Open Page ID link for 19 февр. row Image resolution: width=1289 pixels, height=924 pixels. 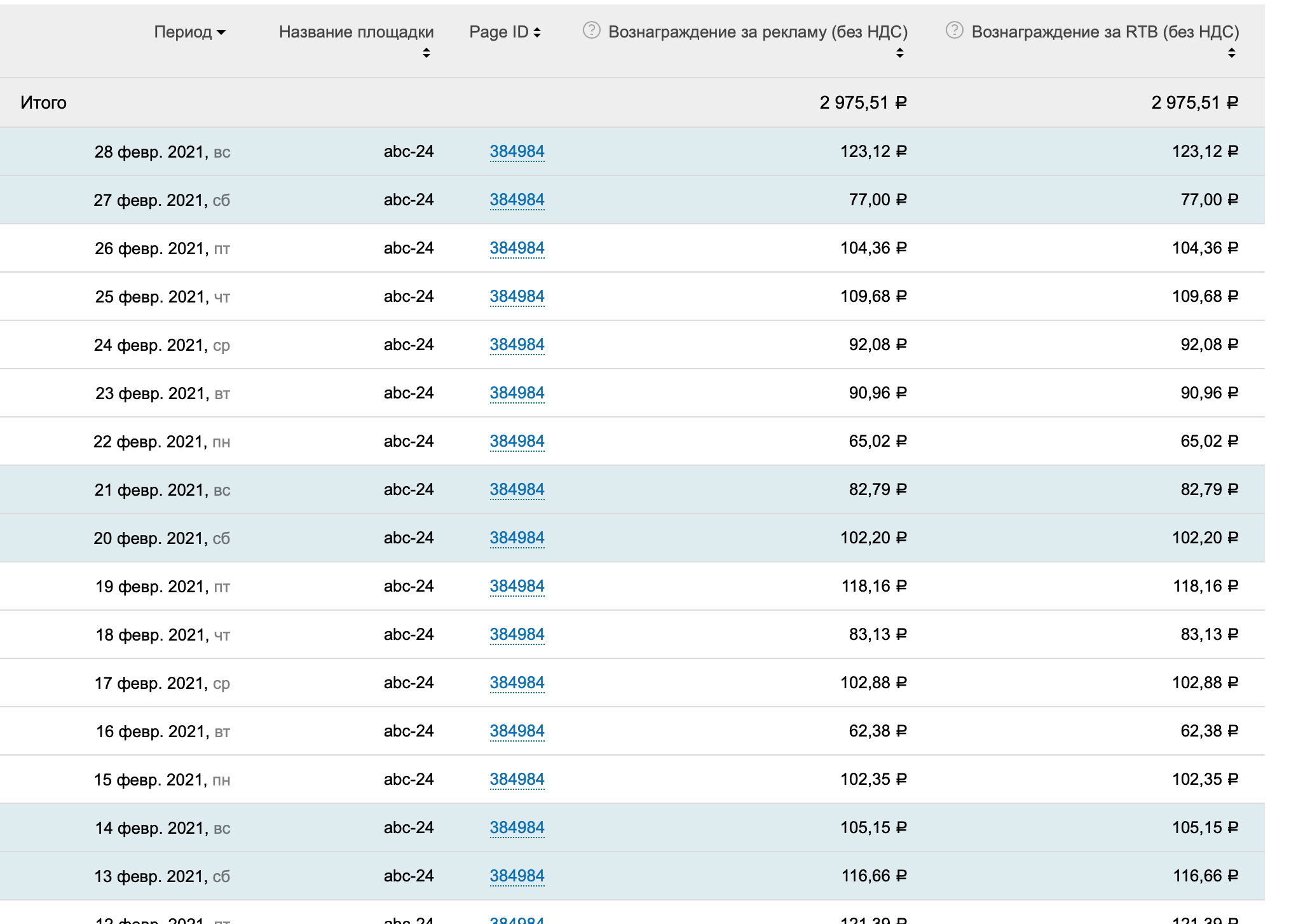pyautogui.click(x=517, y=586)
